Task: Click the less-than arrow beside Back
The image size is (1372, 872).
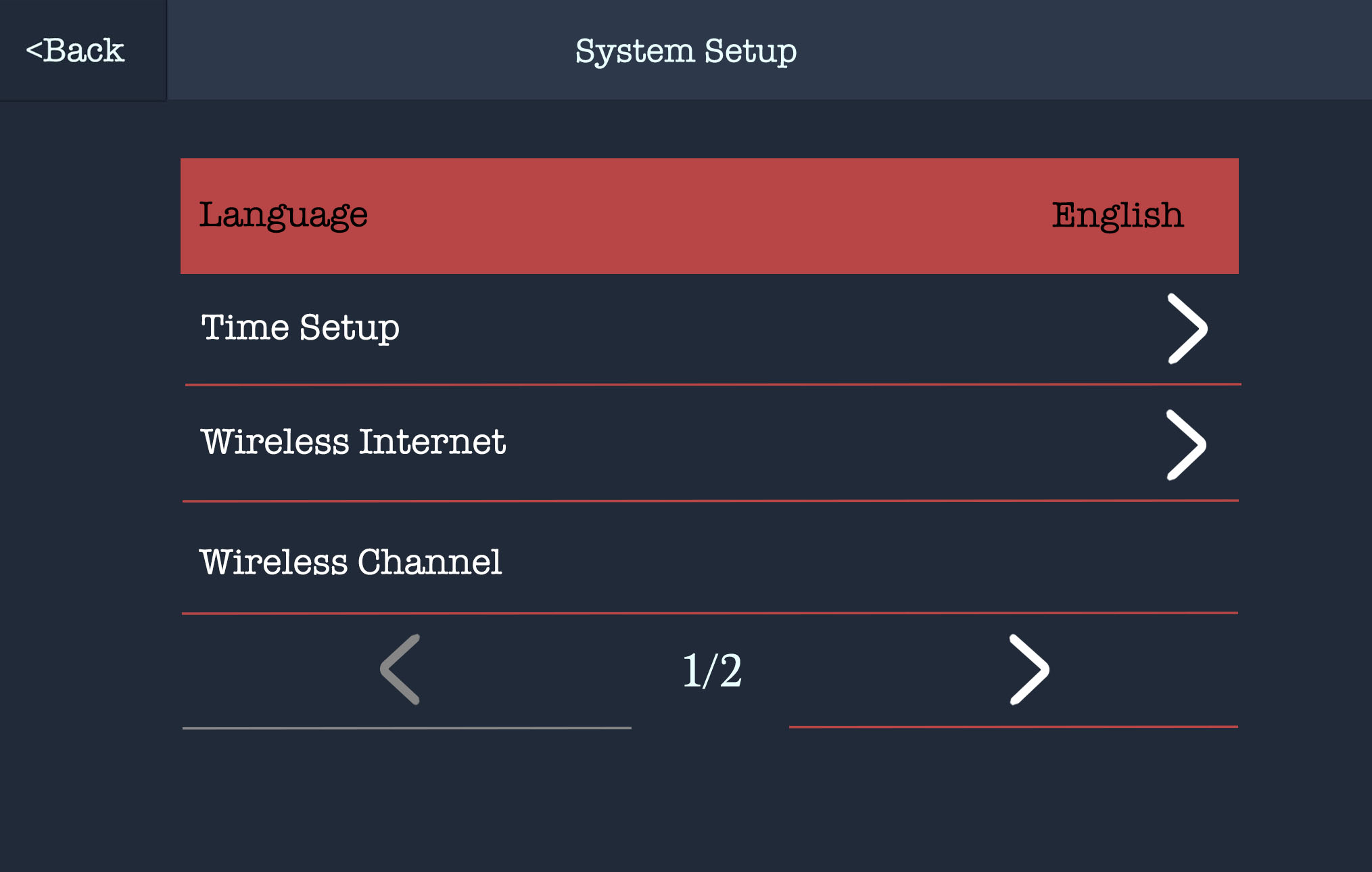Action: pyautogui.click(x=34, y=51)
